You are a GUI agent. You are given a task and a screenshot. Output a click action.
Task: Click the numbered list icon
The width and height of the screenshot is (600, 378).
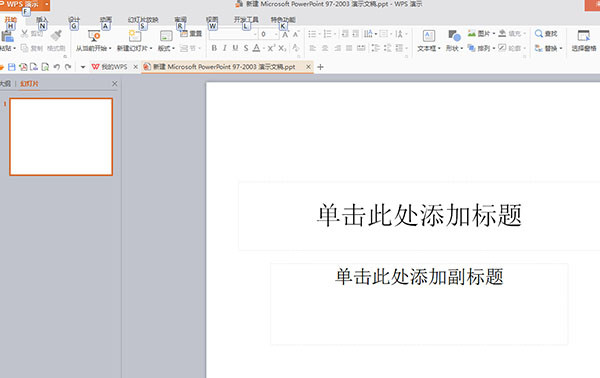click(x=328, y=34)
